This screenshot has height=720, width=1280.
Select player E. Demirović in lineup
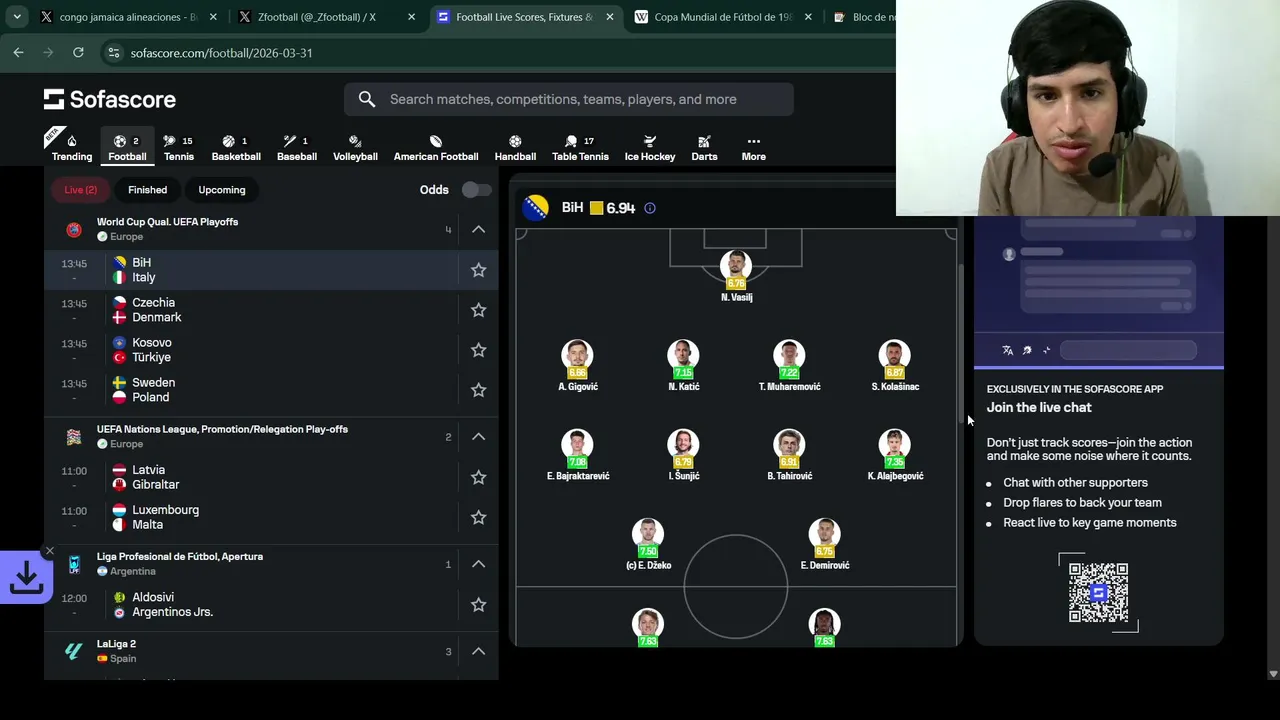pos(825,544)
